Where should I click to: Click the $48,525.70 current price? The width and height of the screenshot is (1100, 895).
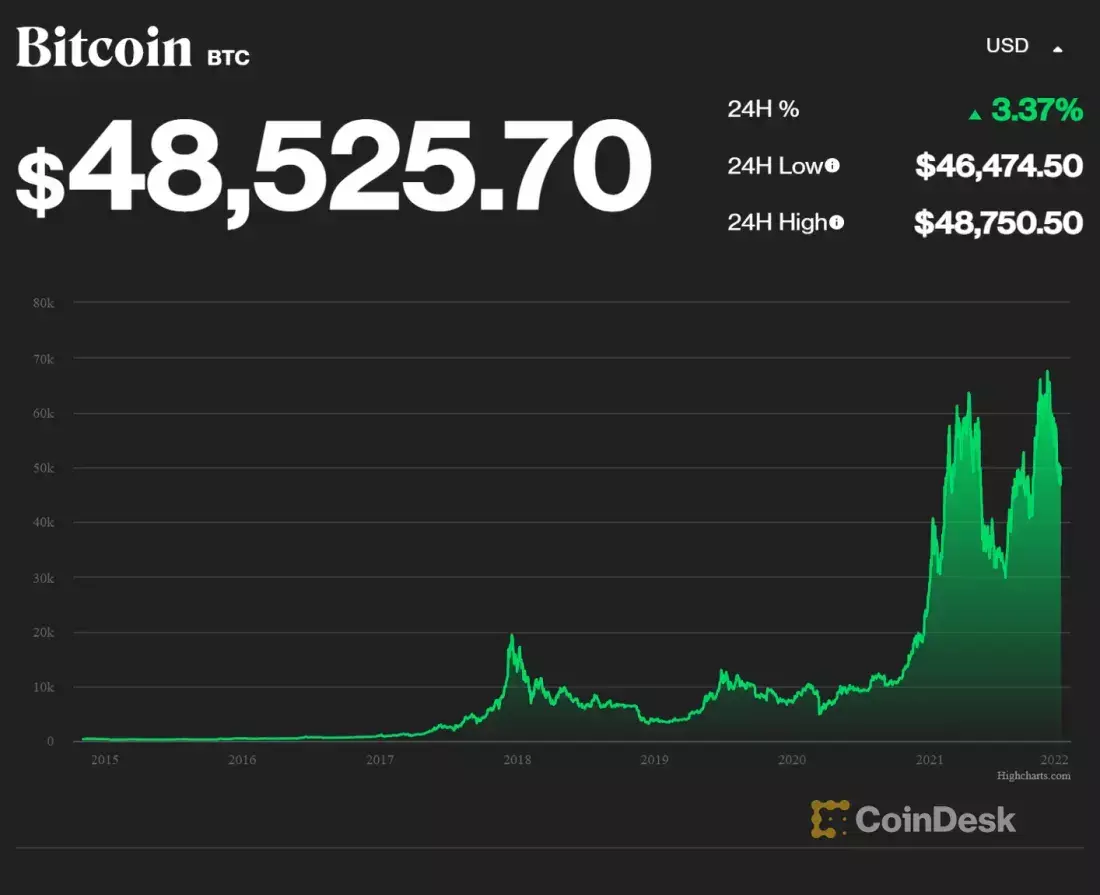(334, 167)
